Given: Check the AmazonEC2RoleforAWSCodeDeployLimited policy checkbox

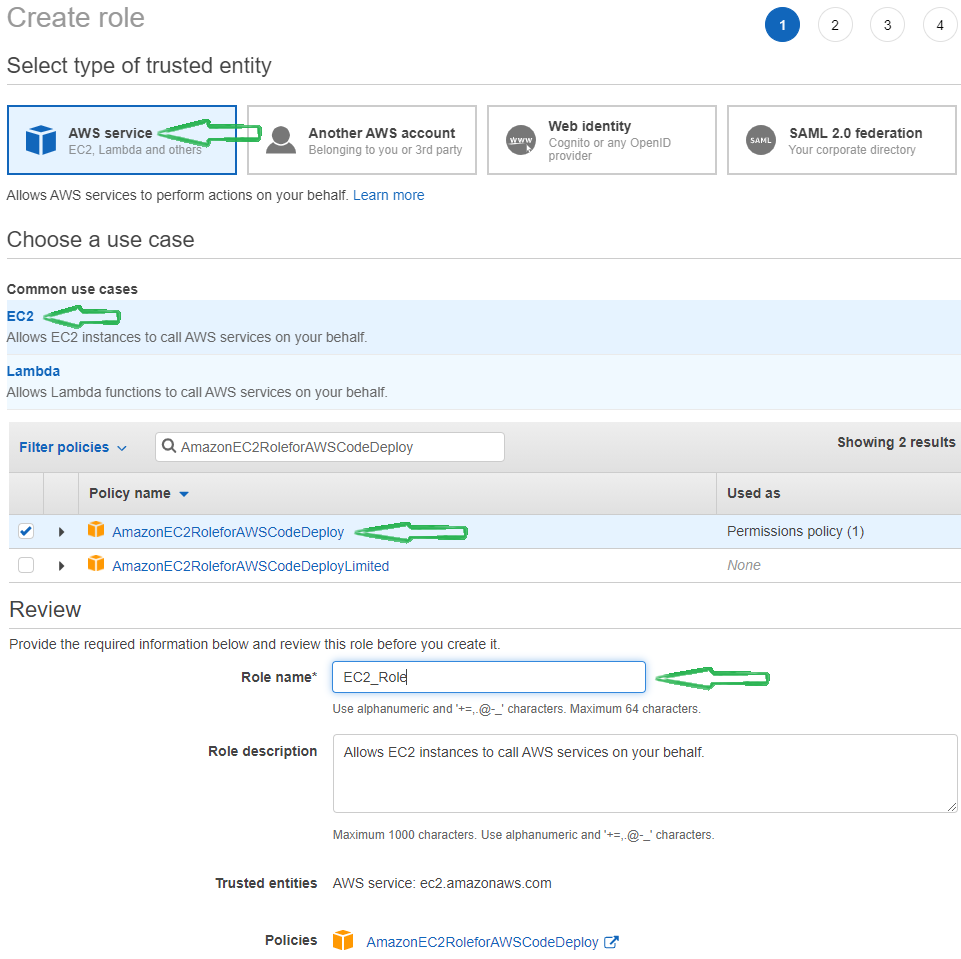Looking at the screenshot, I should [26, 564].
